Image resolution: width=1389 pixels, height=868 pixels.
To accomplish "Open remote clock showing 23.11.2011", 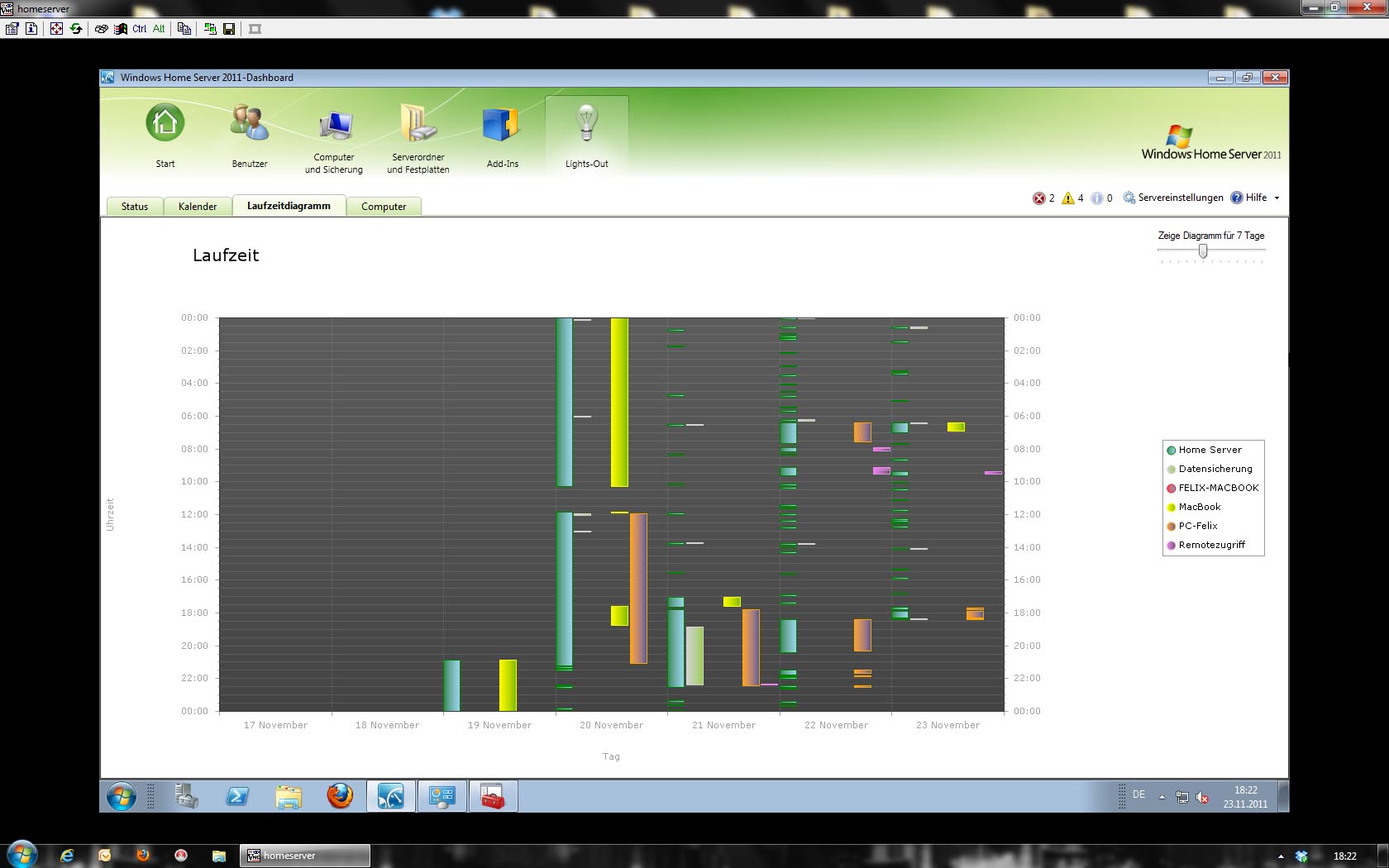I will pos(1245,797).
